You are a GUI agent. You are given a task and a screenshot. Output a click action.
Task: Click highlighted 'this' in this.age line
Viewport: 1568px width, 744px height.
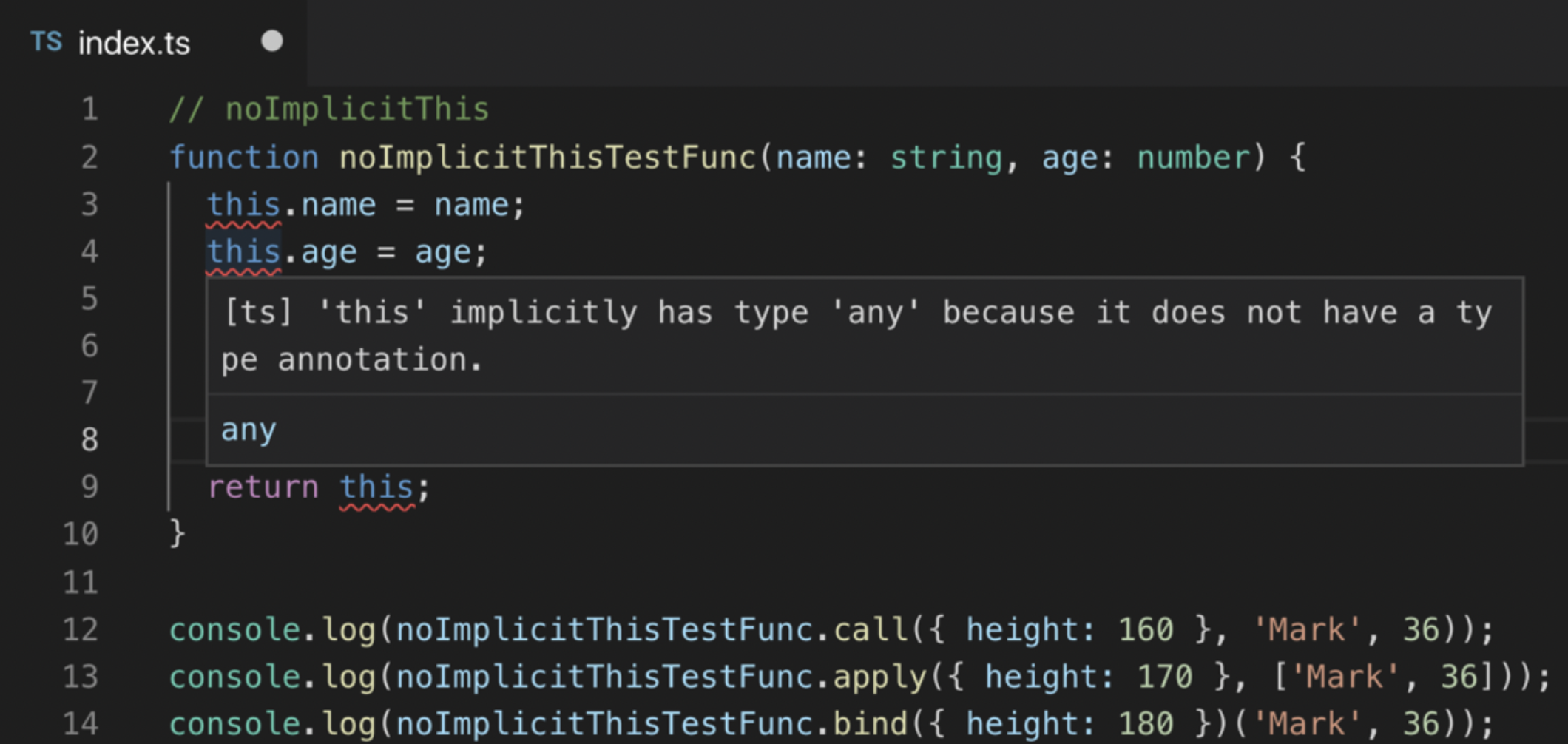click(244, 252)
